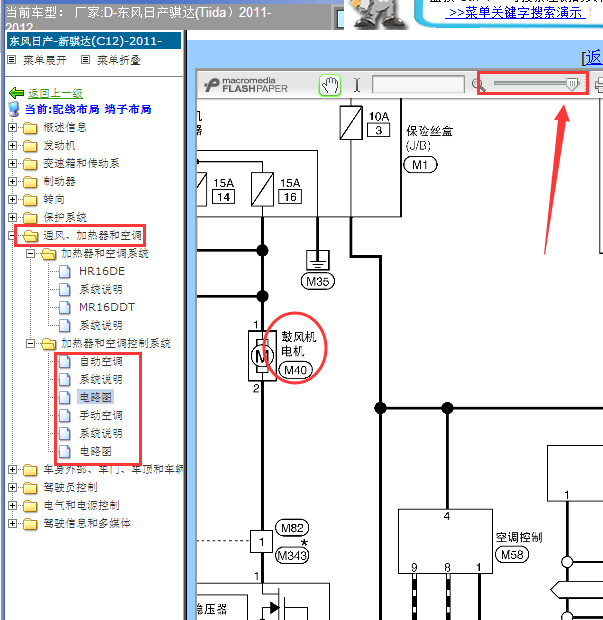
Task: Open 系统说明 under MR16DDT
Action: click(101, 325)
